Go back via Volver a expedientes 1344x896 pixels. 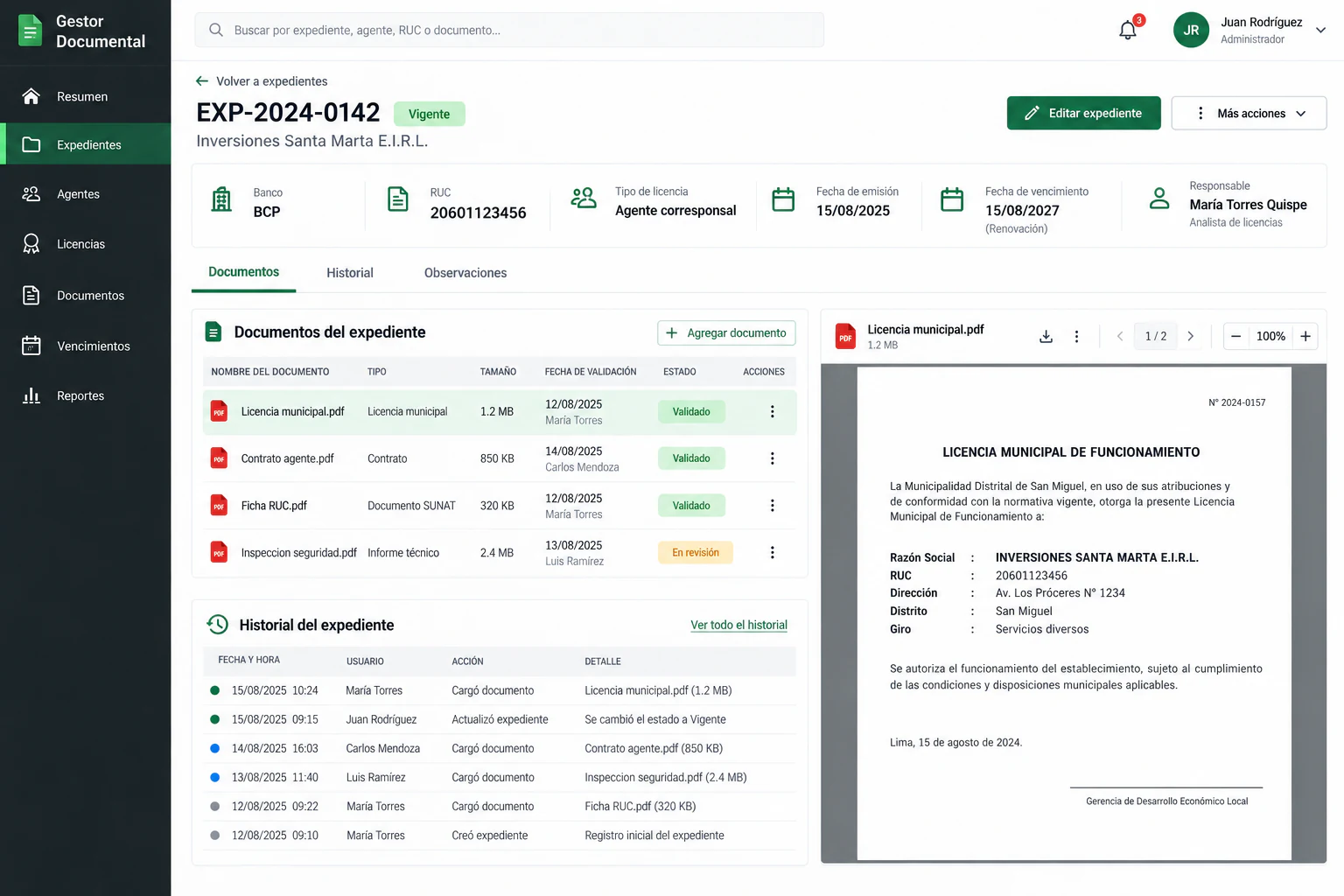[262, 81]
